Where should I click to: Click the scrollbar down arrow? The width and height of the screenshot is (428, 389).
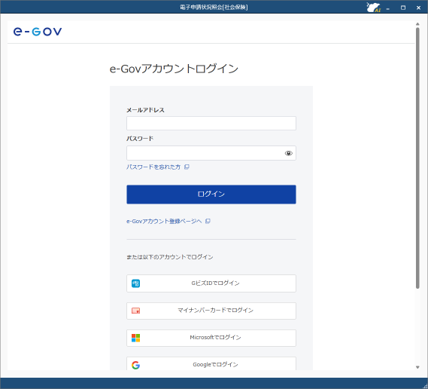coord(417,367)
